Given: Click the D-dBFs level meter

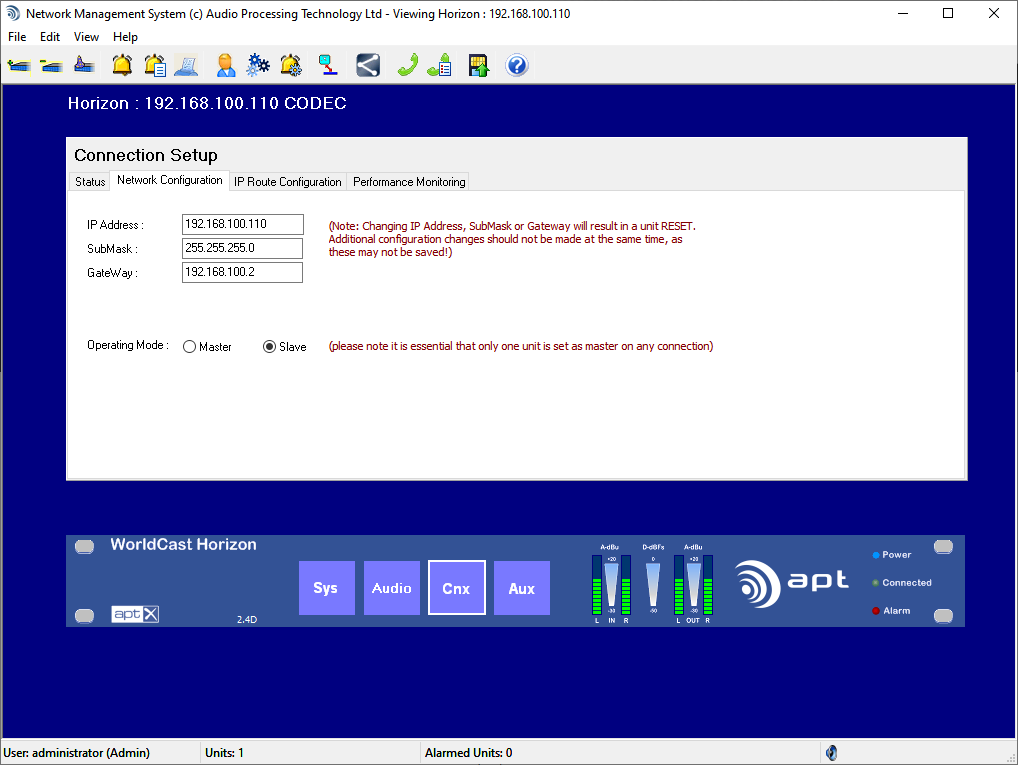Looking at the screenshot, I should point(653,580).
